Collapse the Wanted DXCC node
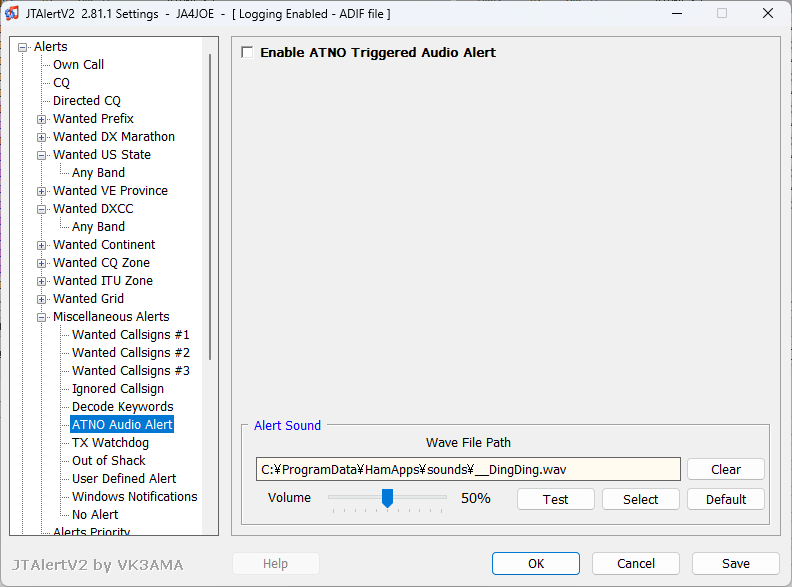 [41, 210]
